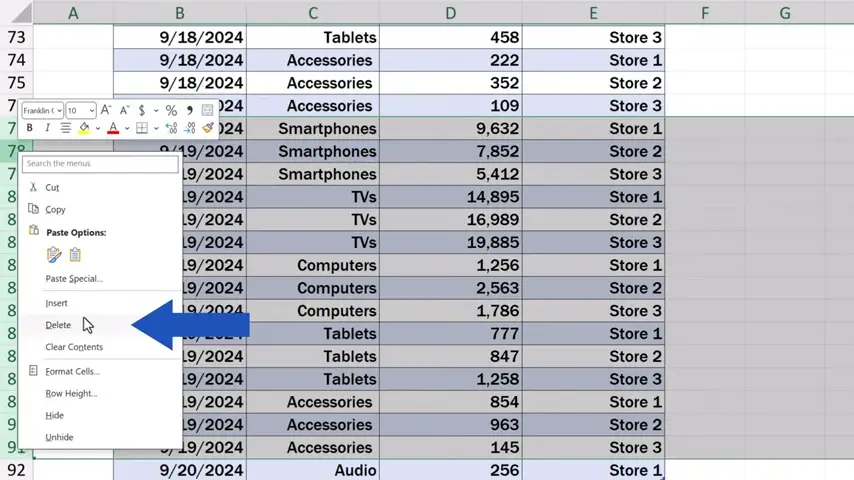Image resolution: width=854 pixels, height=480 pixels.
Task: Click the Format Painter brush icon
Action: pos(208,128)
